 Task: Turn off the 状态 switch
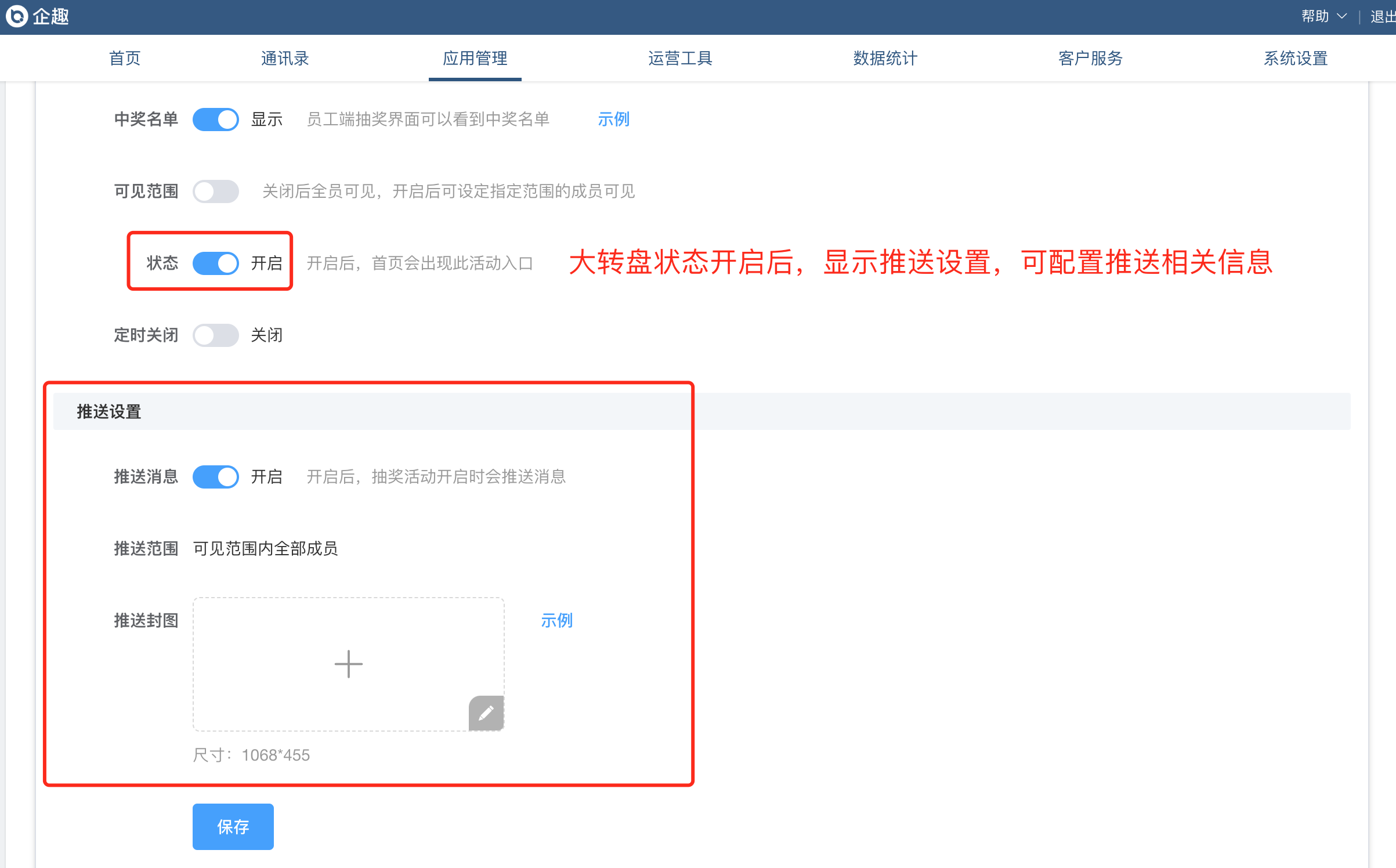pyautogui.click(x=215, y=263)
